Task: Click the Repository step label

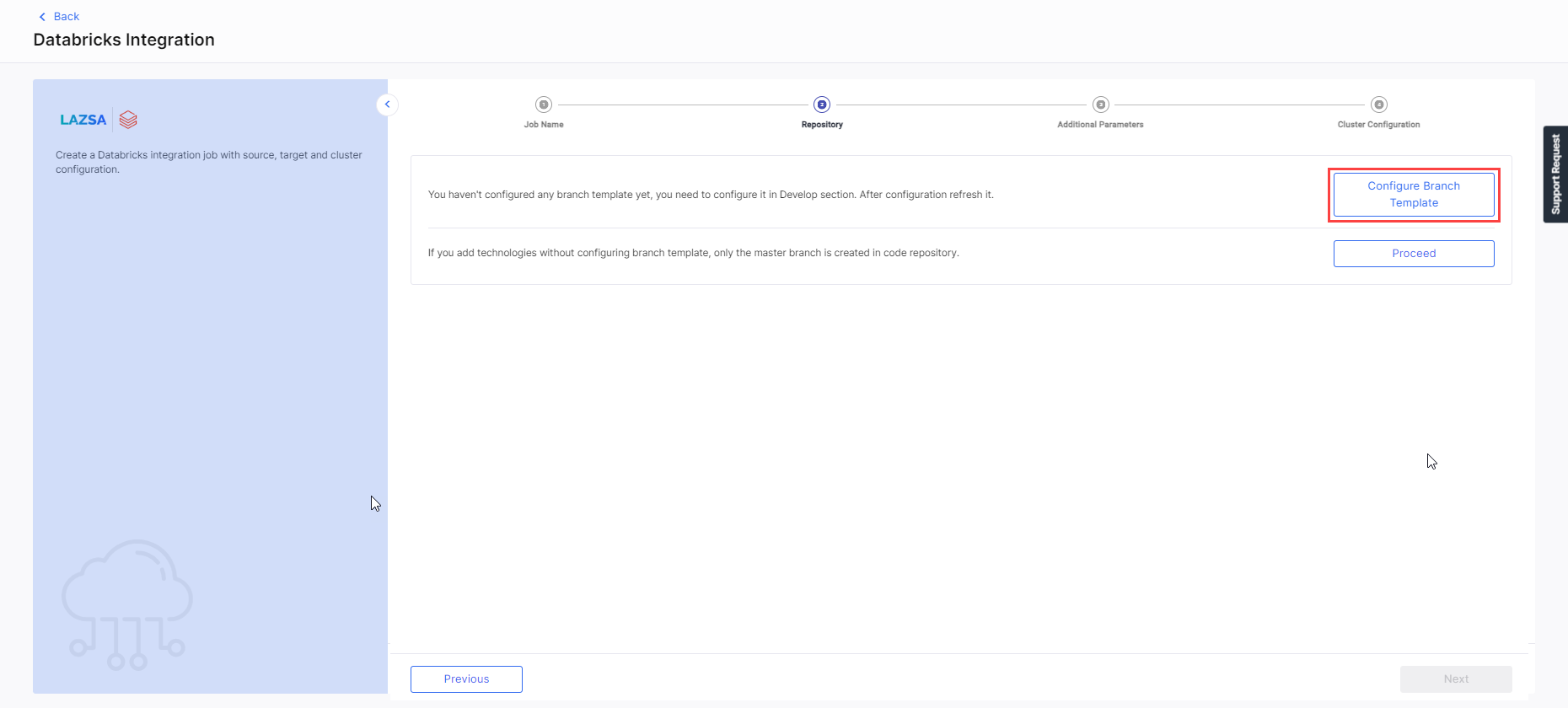Action: tap(822, 125)
